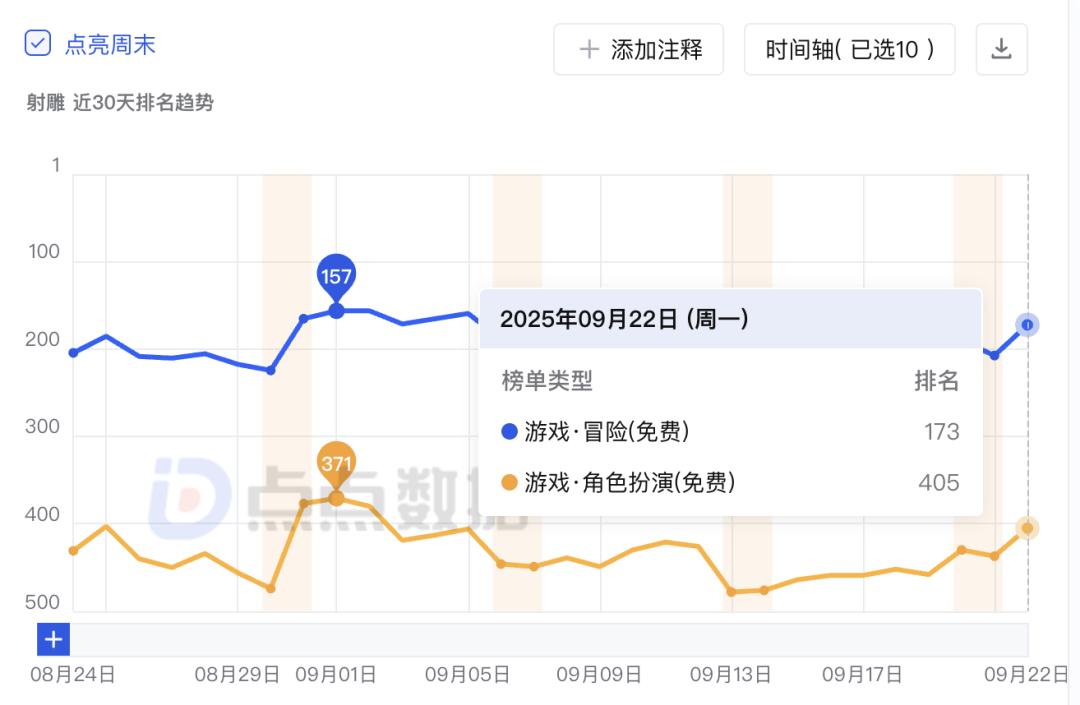The height and width of the screenshot is (705, 1080).
Task: Click the blue plus icon below chart
Action: coord(53,639)
